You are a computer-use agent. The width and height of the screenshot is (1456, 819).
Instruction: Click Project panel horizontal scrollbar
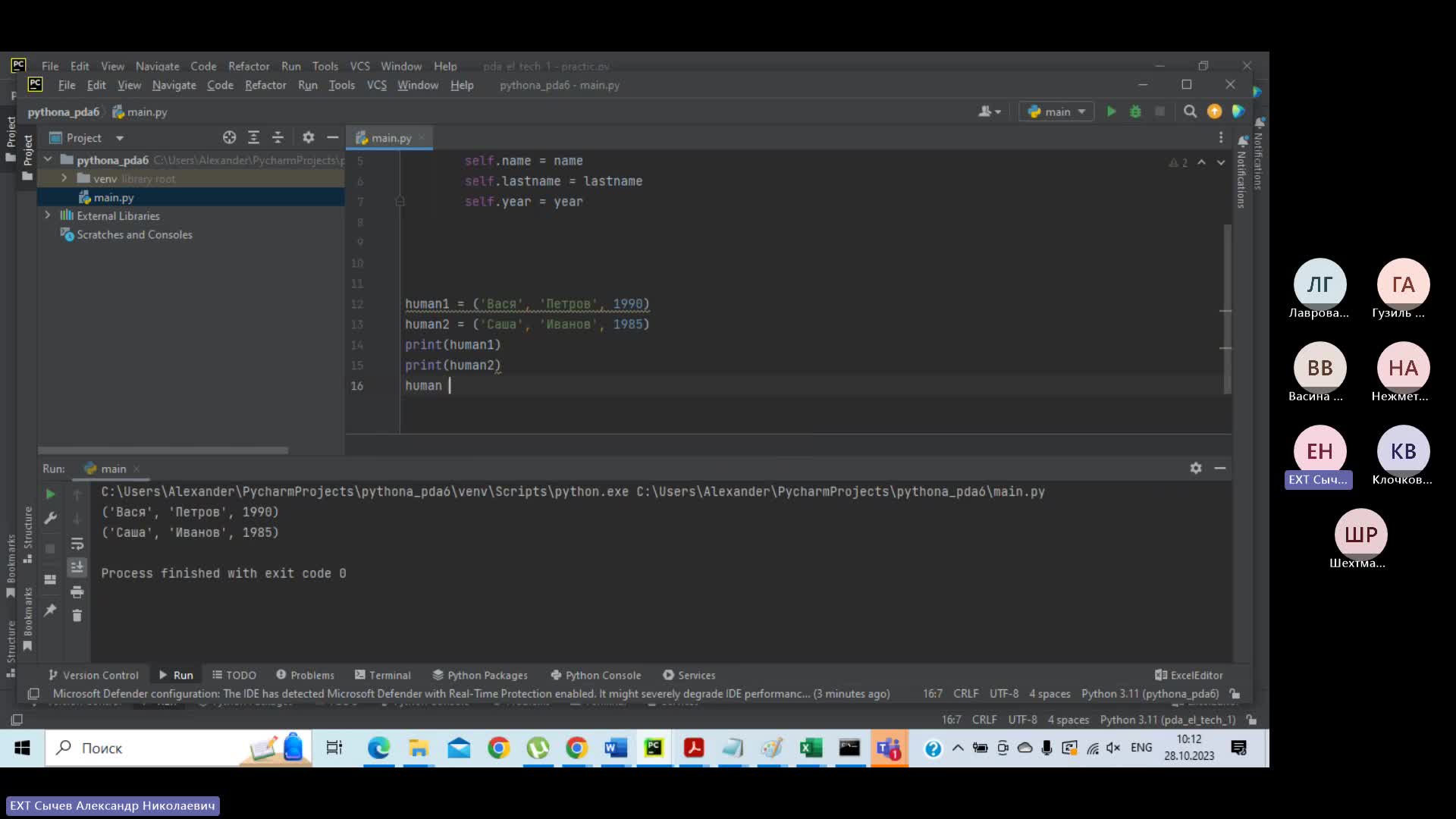tap(163, 450)
